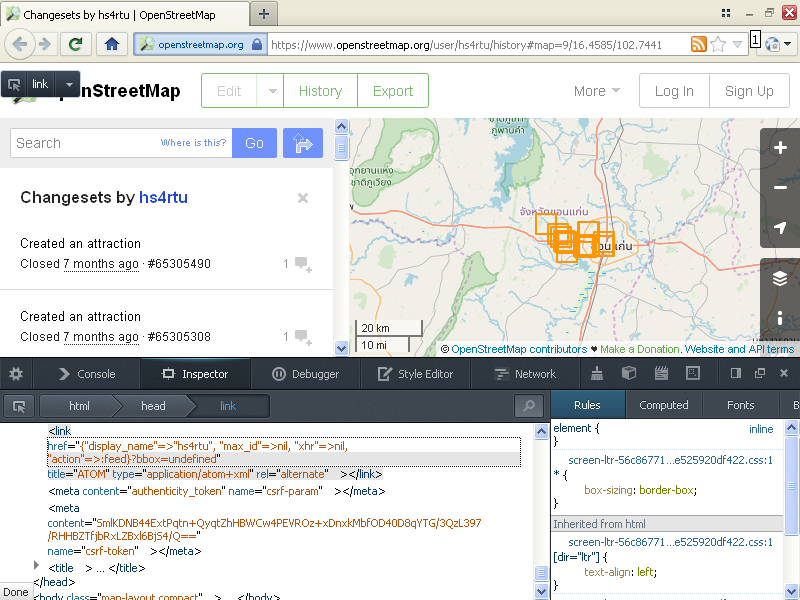Screen dimensions: 800x600
Task: Click the site identity openstreetmap.org padlock
Action: click(201, 44)
